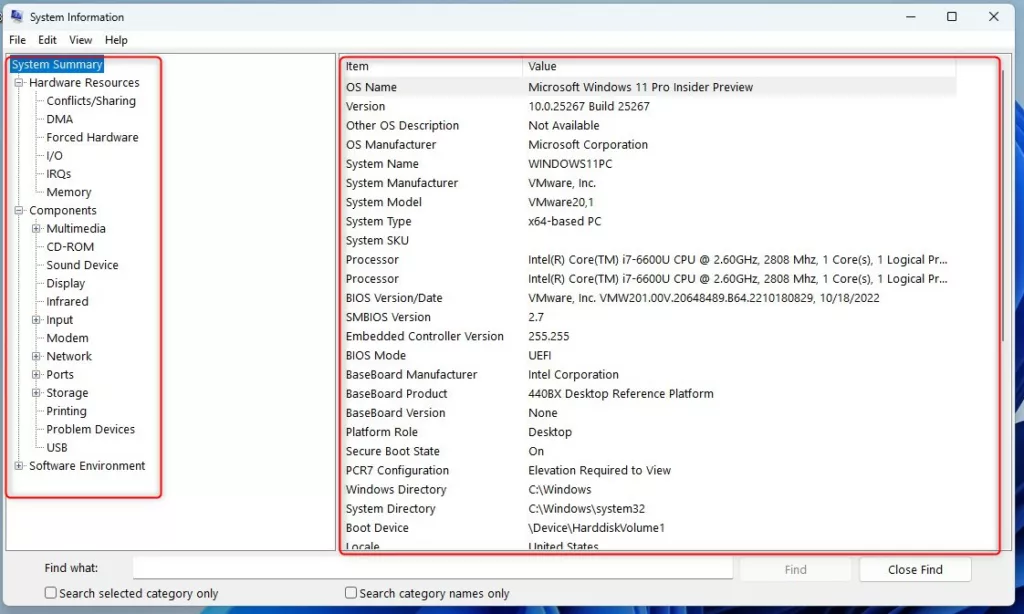Select Sound Device under Components
Image resolution: width=1024 pixels, height=614 pixels.
coord(82,265)
